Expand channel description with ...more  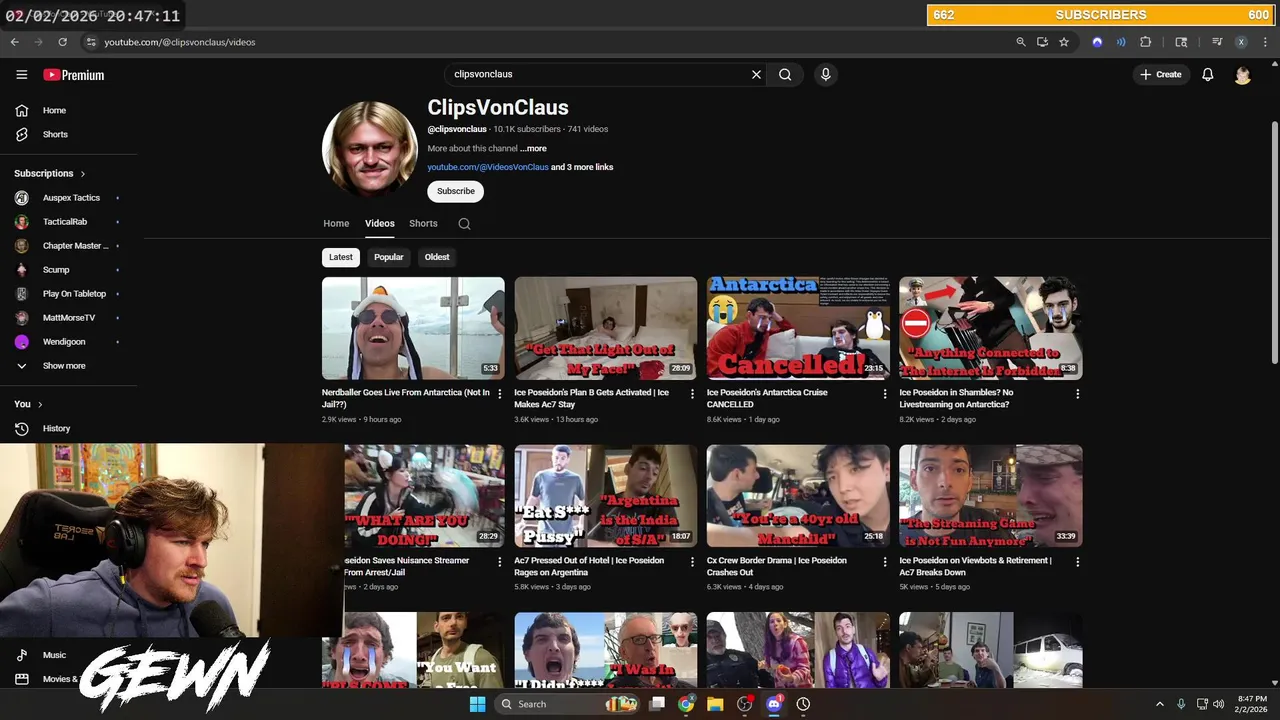pos(533,149)
